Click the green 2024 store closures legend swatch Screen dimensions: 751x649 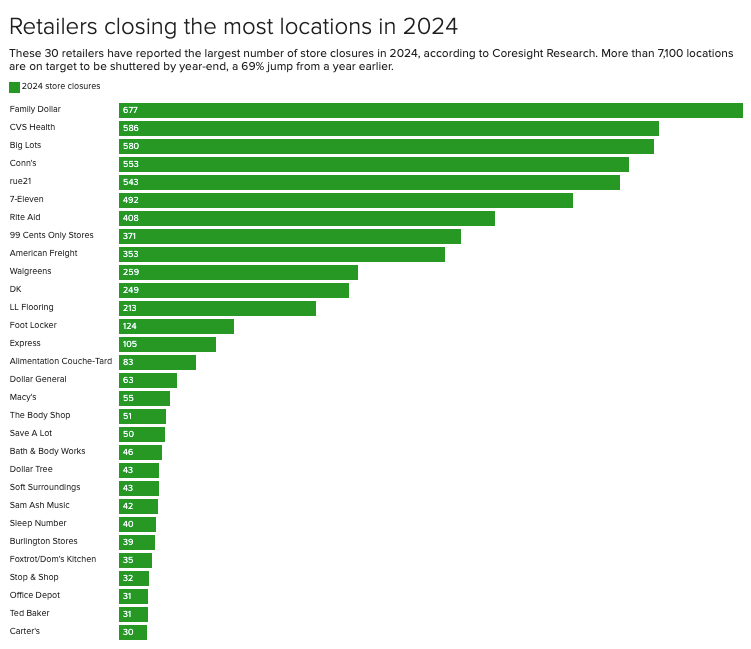click(x=14, y=87)
